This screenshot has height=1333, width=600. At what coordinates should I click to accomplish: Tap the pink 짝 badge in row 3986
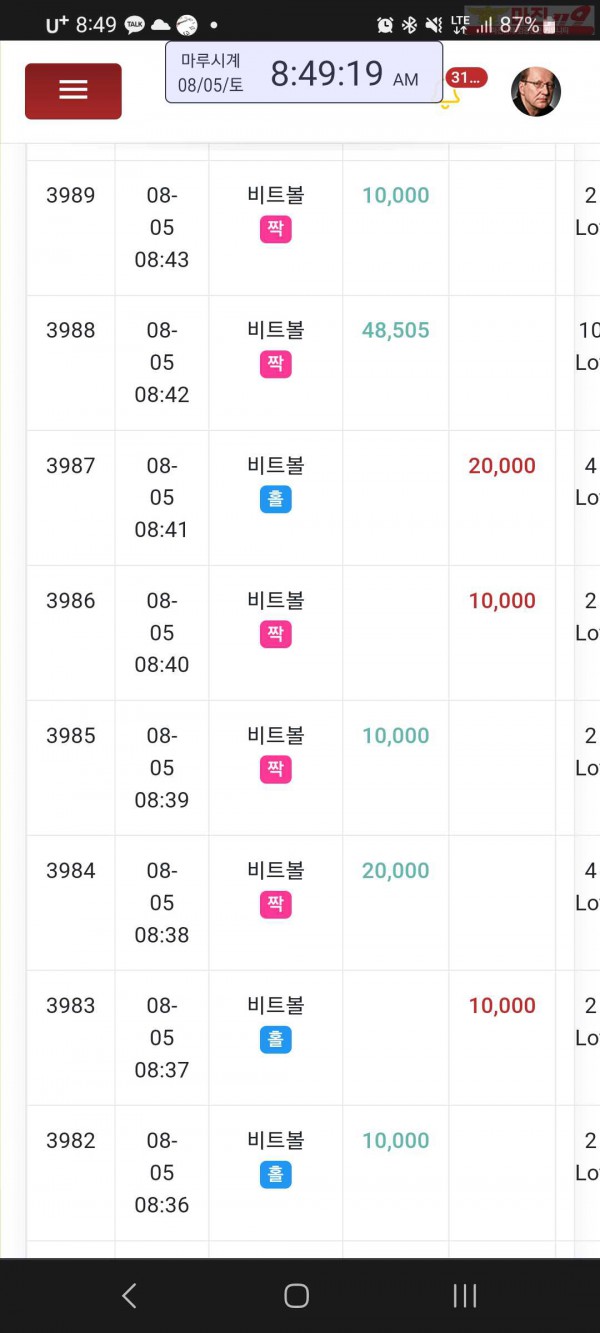tap(276, 634)
